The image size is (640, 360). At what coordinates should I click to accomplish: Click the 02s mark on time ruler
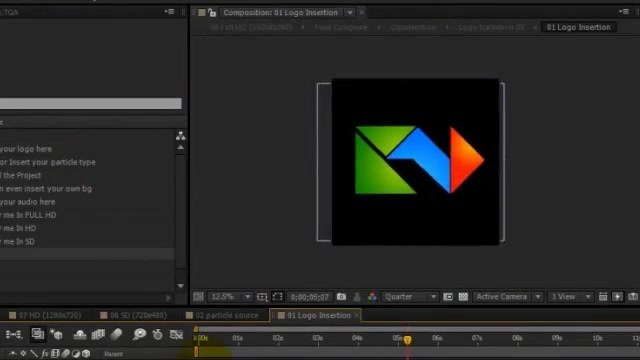click(278, 338)
